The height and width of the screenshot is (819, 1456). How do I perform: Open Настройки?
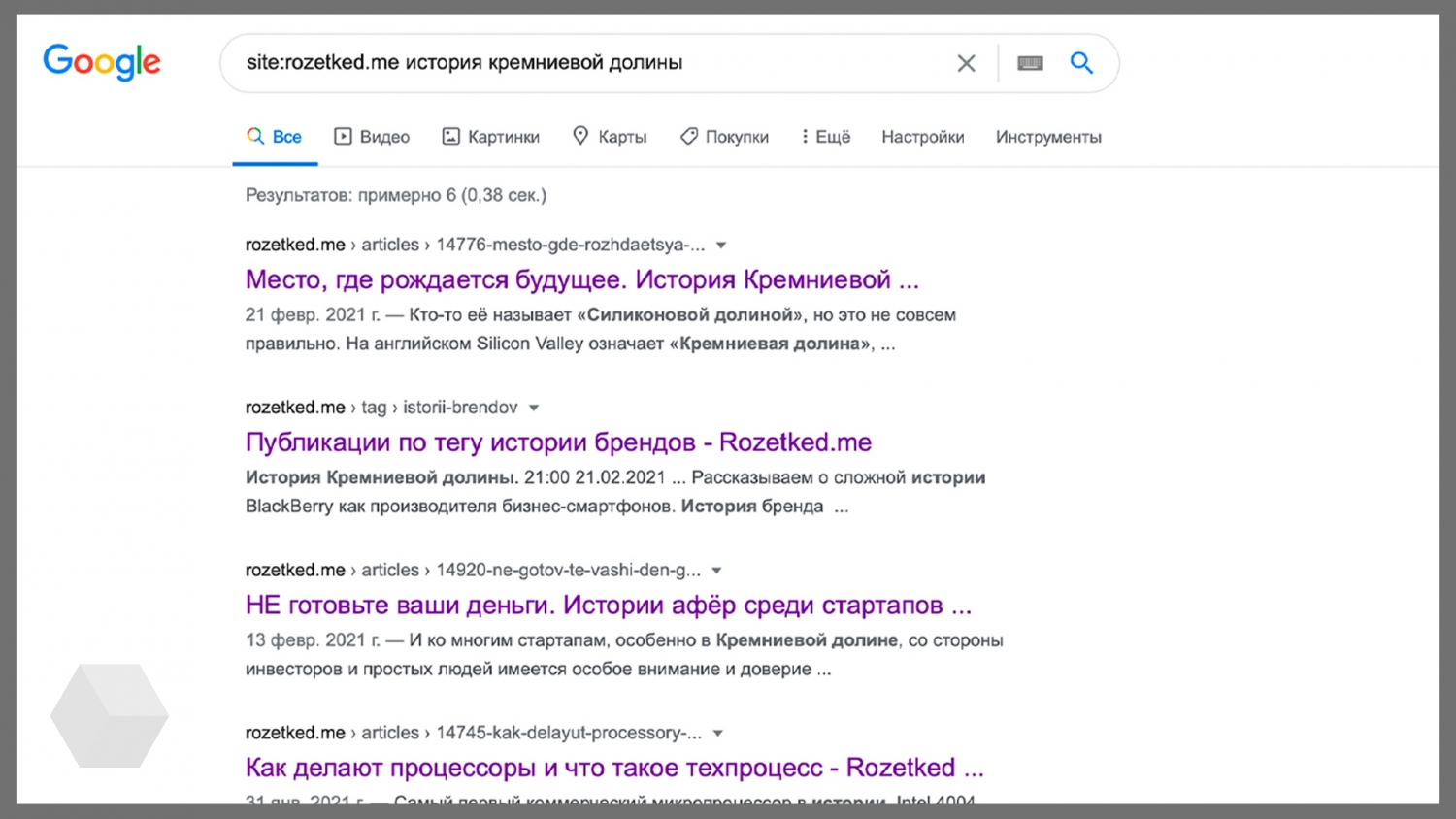point(923,137)
